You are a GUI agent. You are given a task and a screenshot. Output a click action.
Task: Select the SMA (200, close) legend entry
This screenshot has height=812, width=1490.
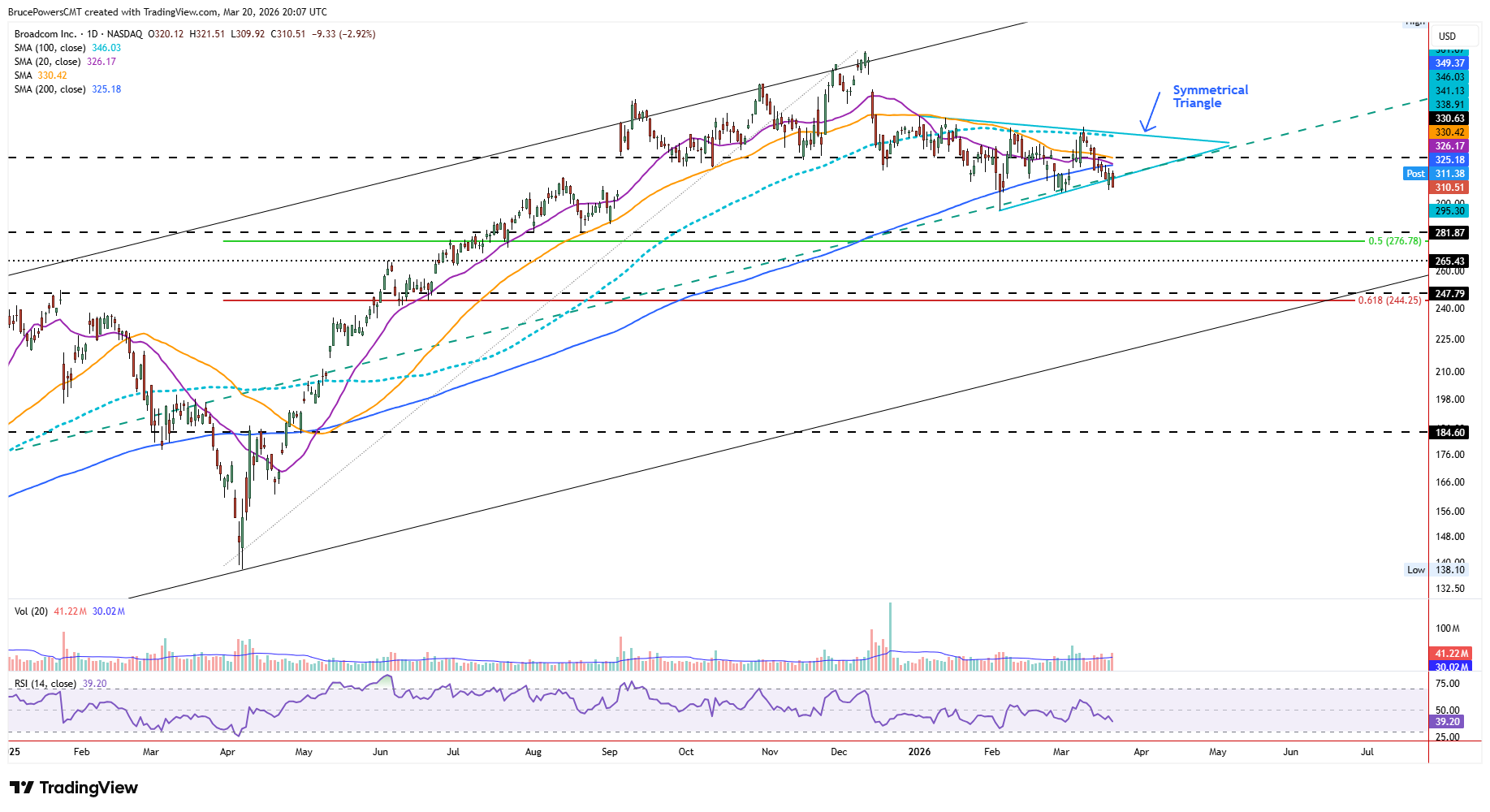pyautogui.click(x=67, y=89)
